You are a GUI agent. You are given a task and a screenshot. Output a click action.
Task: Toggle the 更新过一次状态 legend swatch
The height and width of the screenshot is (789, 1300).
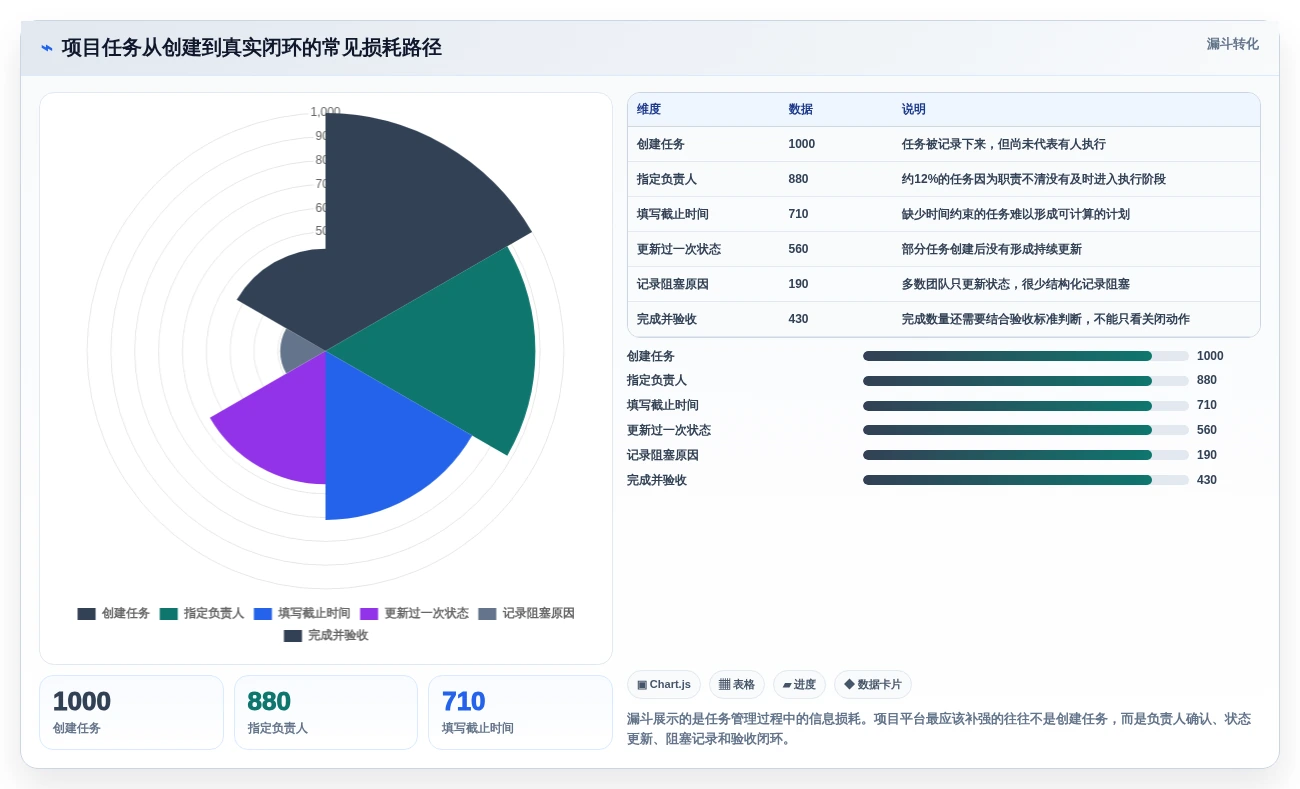coord(369,614)
